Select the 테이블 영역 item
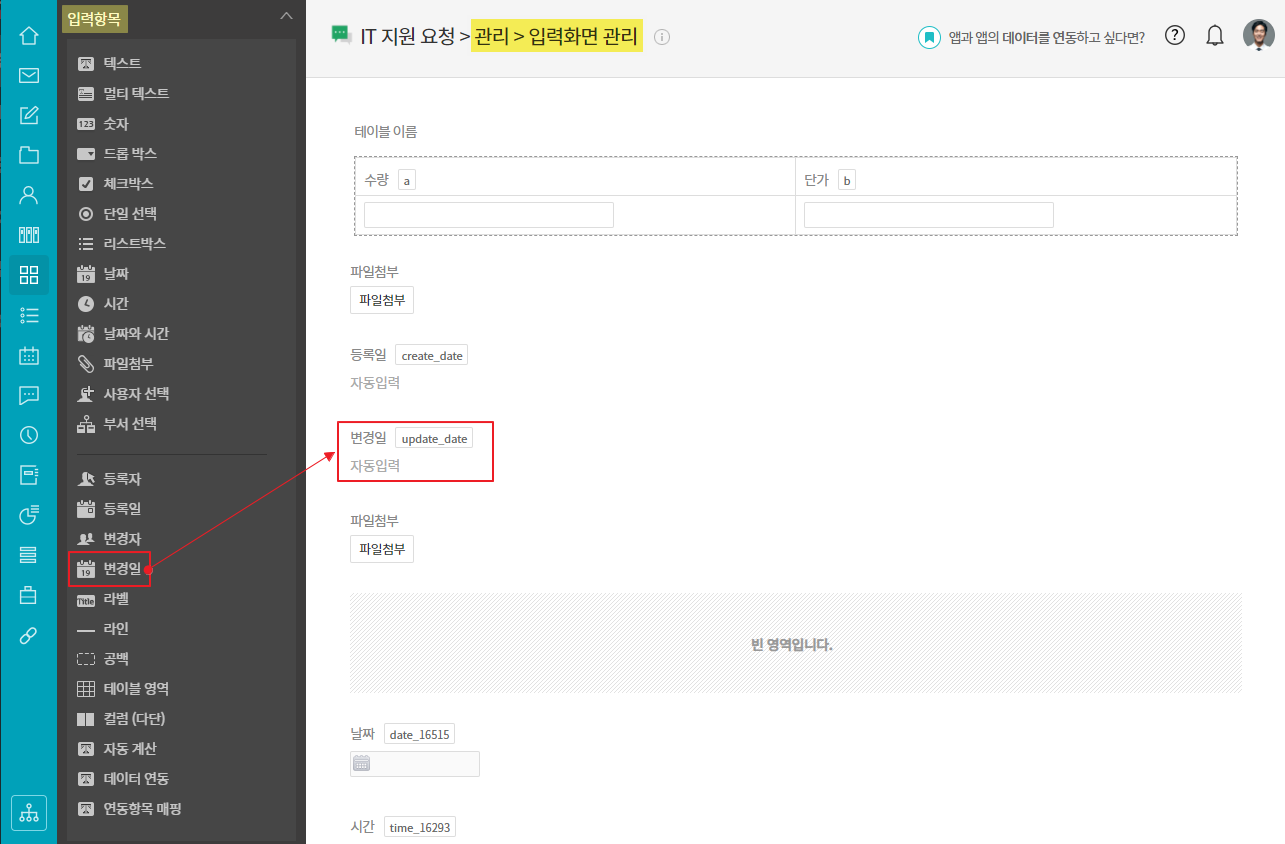The height and width of the screenshot is (844, 1285). (x=136, y=689)
